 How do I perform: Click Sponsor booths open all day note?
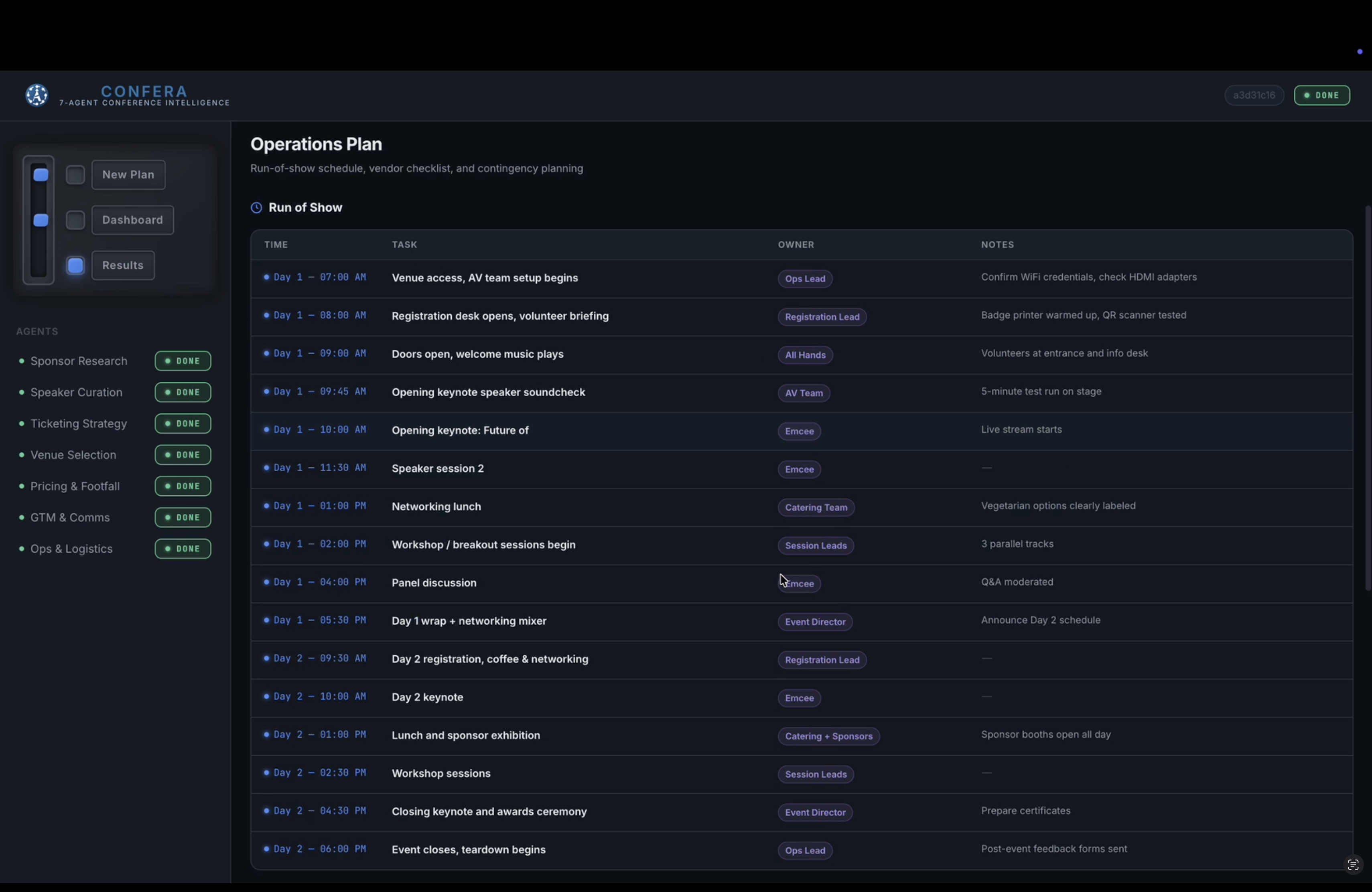[1046, 735]
